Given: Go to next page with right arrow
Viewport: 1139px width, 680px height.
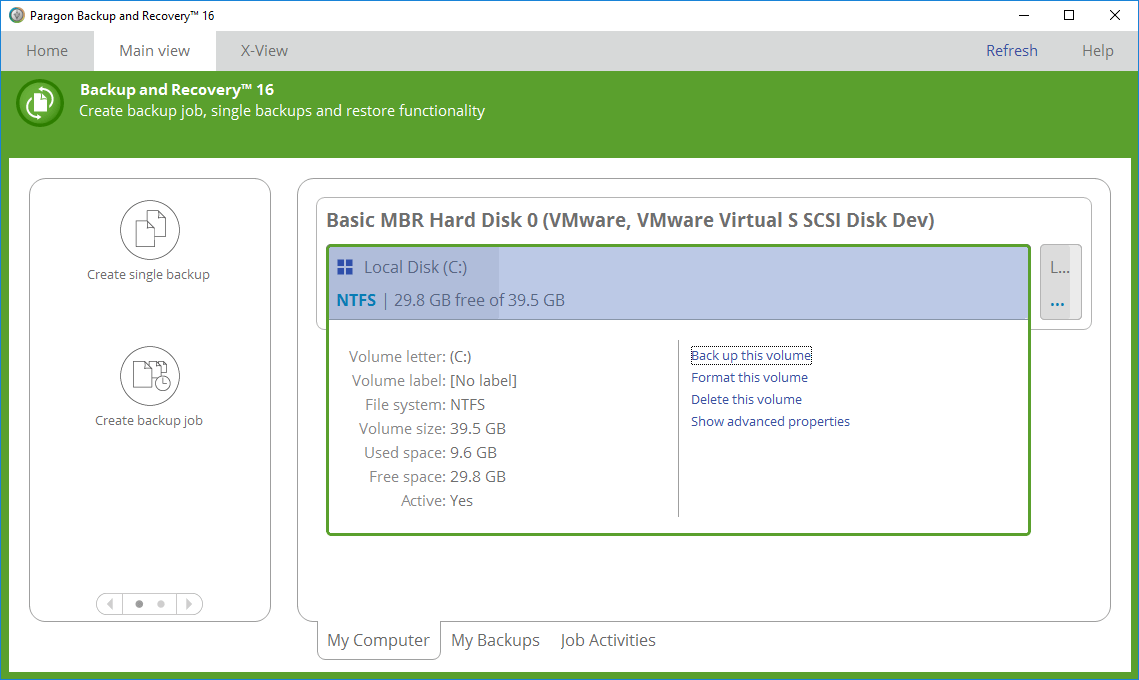Looking at the screenshot, I should (x=189, y=604).
